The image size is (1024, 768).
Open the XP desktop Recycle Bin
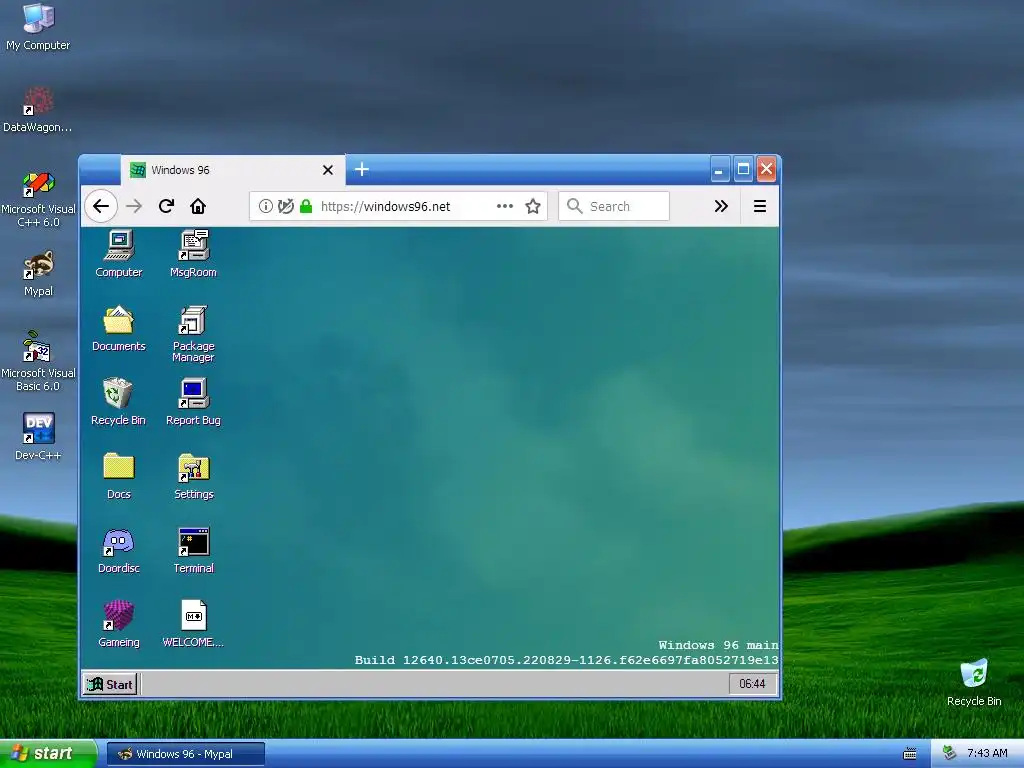tap(974, 682)
